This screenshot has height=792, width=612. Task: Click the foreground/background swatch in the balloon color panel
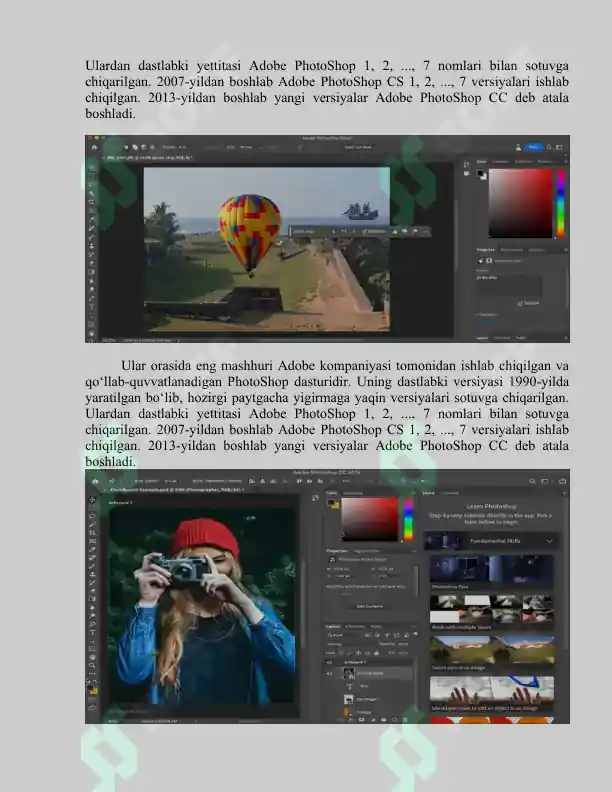click(481, 174)
